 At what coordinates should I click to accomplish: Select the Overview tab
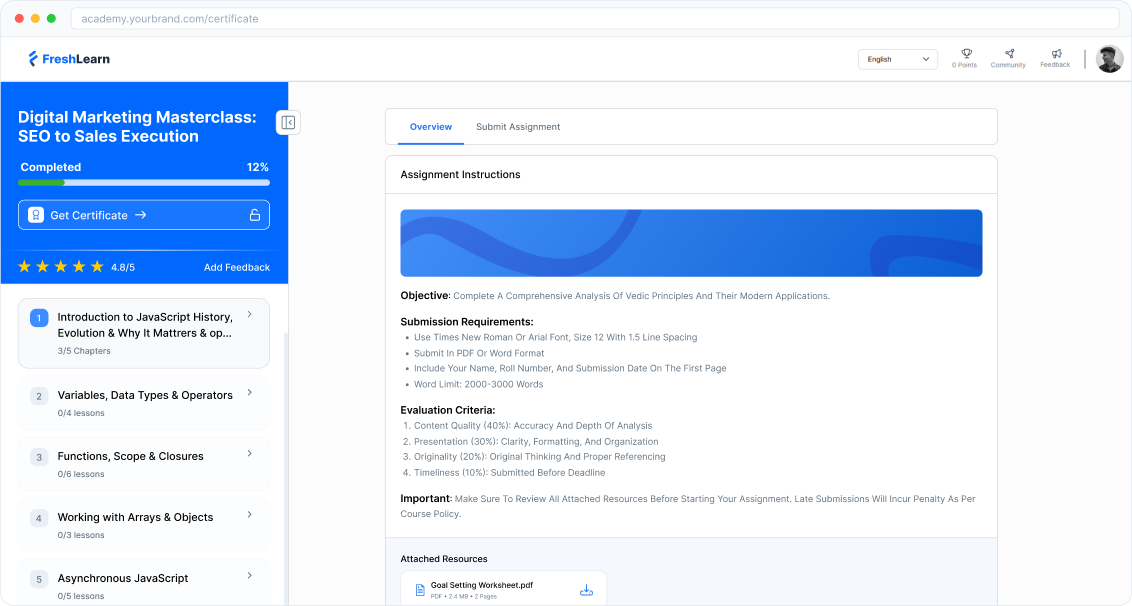(x=431, y=127)
